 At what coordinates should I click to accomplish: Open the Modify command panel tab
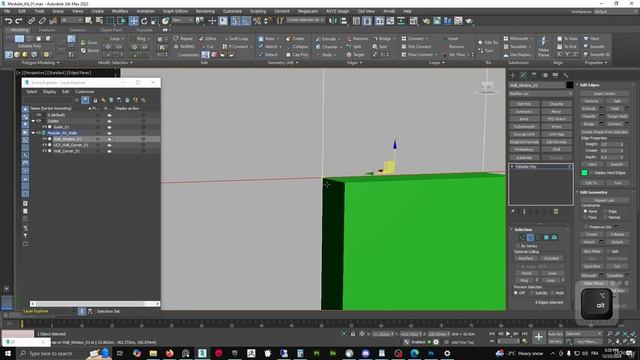click(x=523, y=75)
